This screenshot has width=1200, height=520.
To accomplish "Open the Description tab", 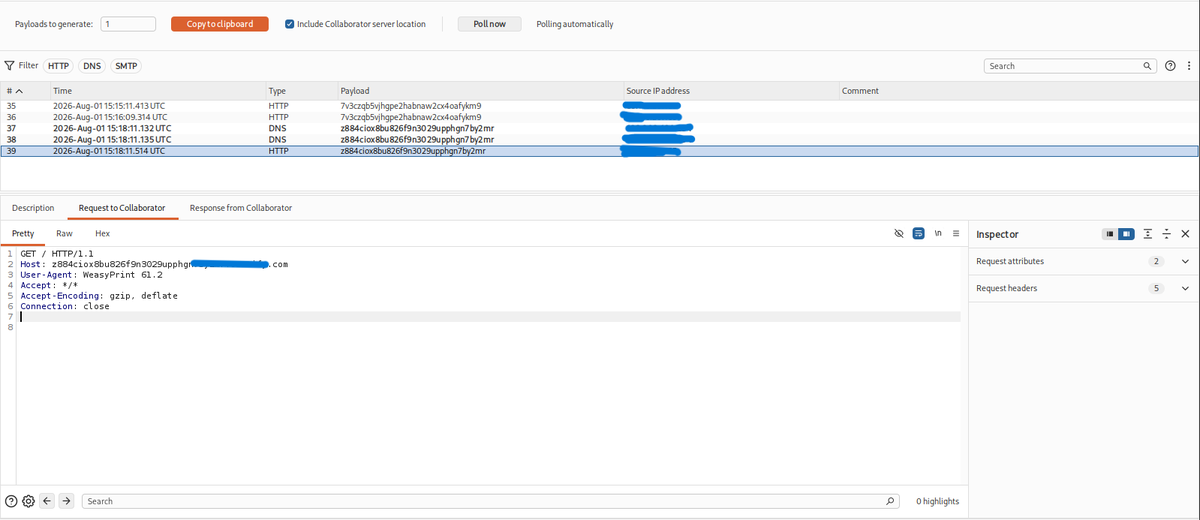I will coord(33,208).
